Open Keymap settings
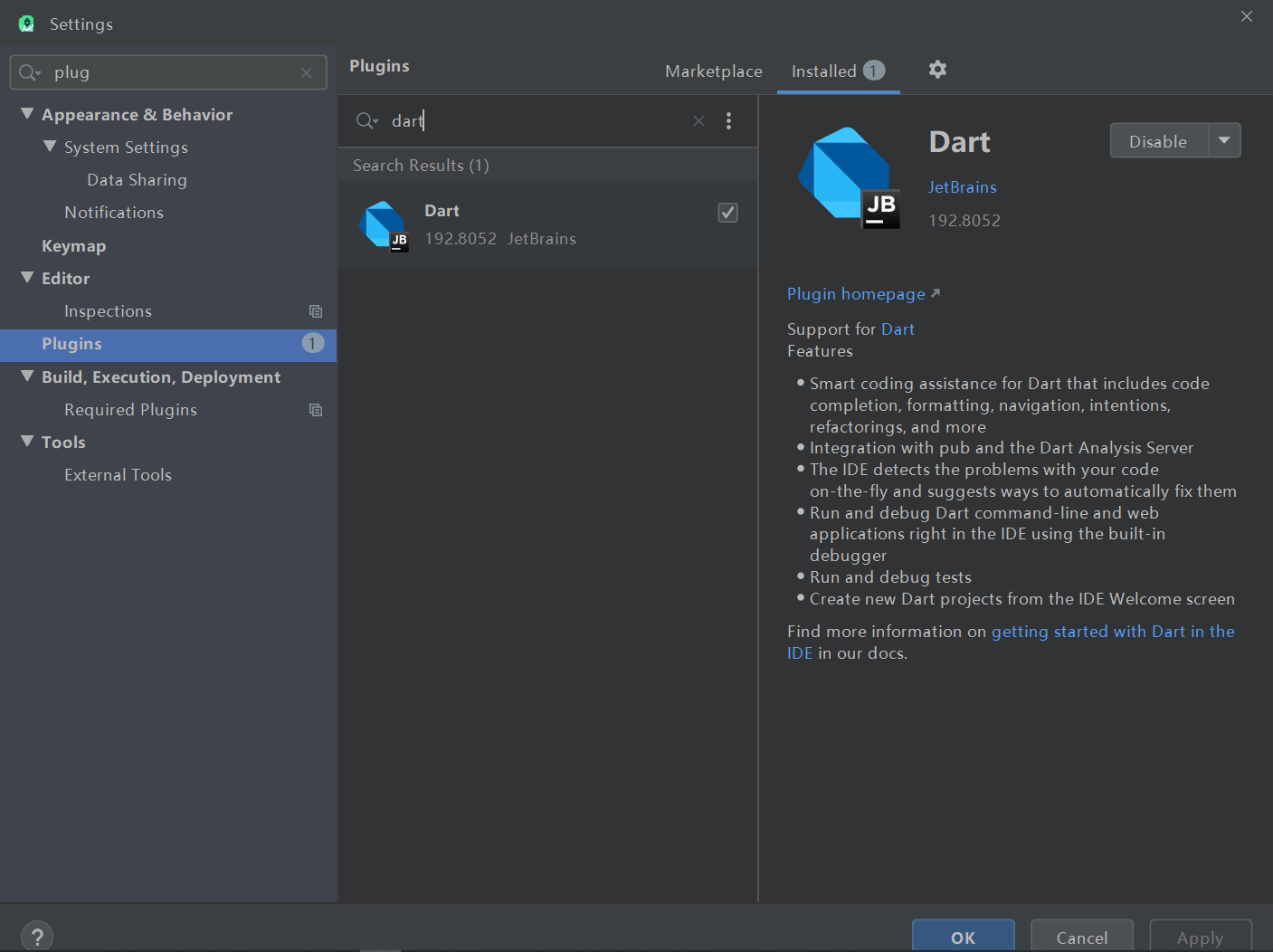This screenshot has width=1273, height=952. pos(73,246)
